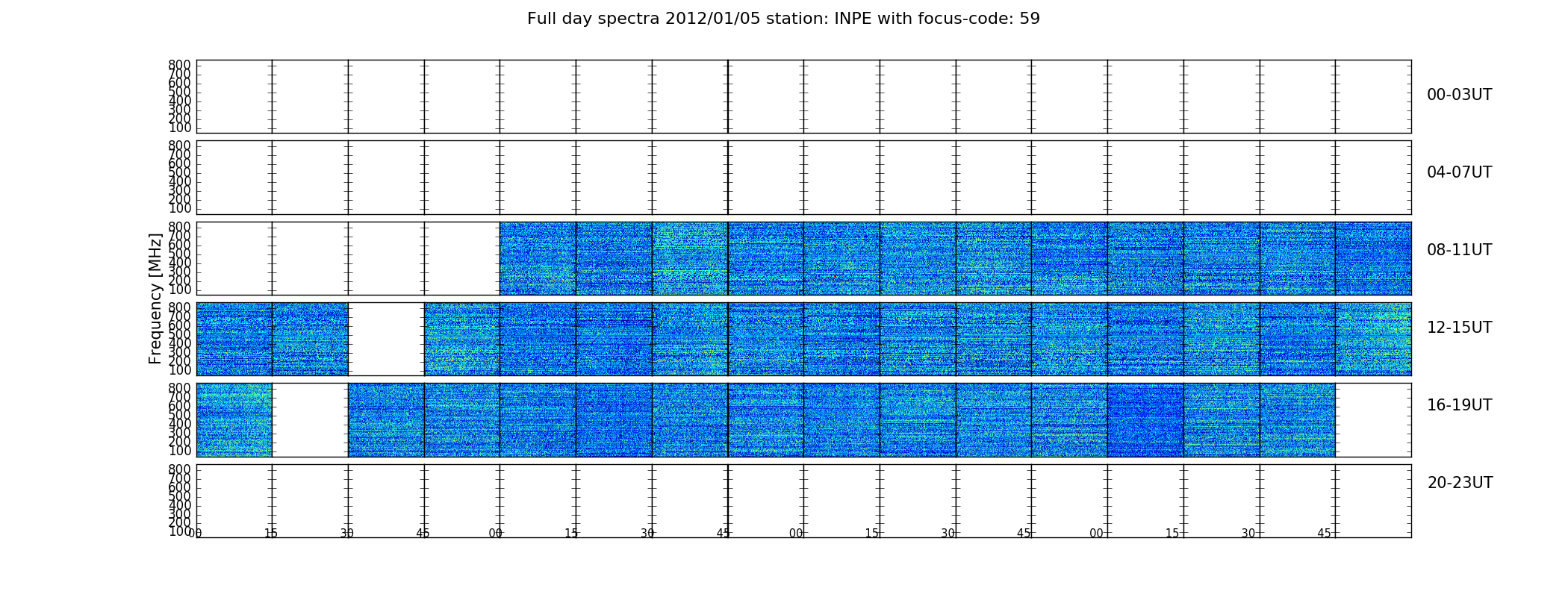Click the first spectrogram segment in the 08-11UT row
Viewport: 1568px width, 597px height.
(x=538, y=258)
